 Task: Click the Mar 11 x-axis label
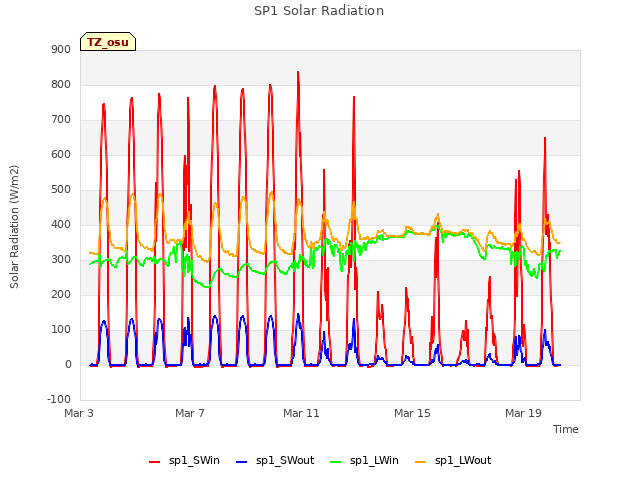(x=301, y=413)
